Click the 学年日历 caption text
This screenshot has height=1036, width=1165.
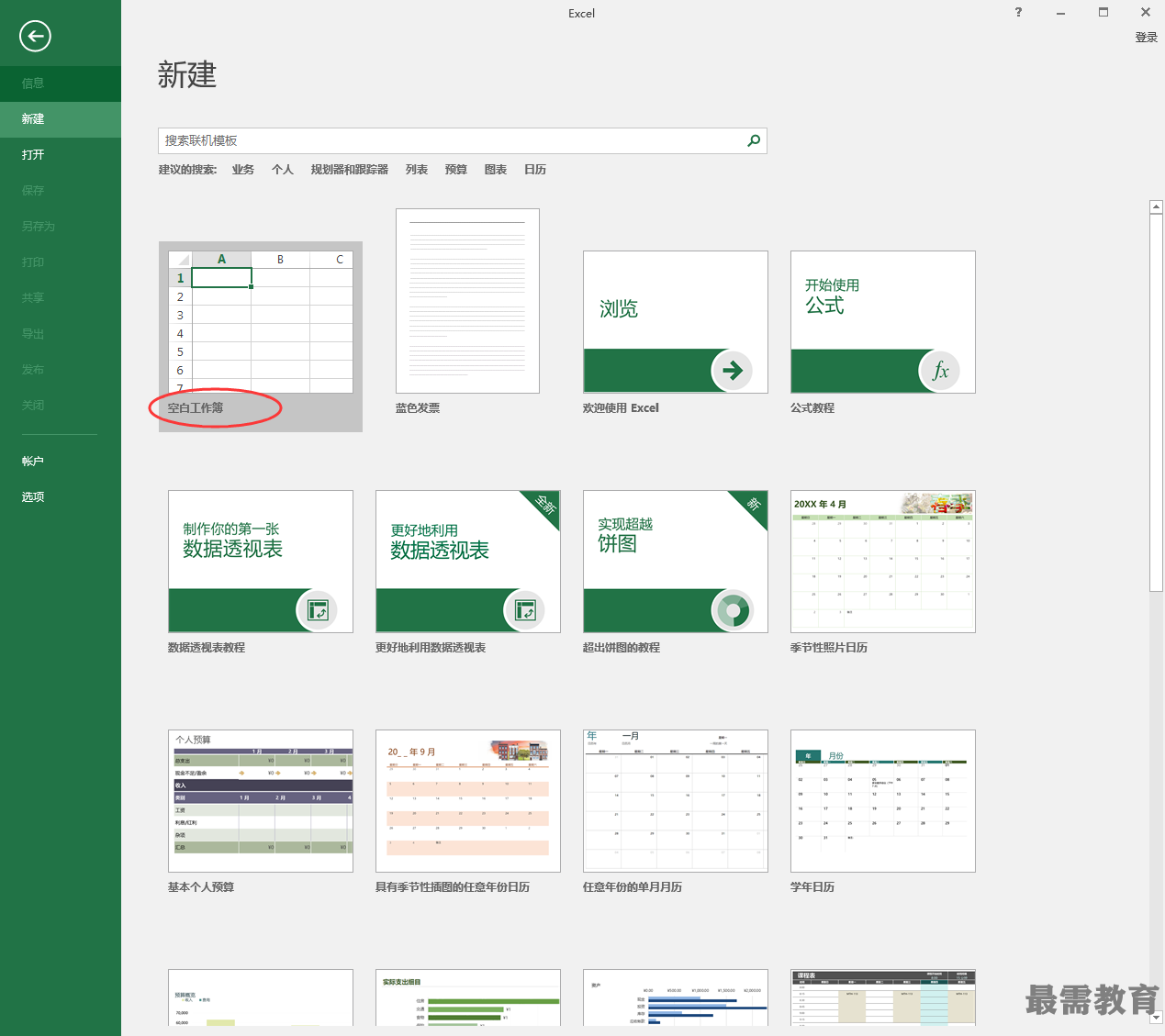pos(812,887)
